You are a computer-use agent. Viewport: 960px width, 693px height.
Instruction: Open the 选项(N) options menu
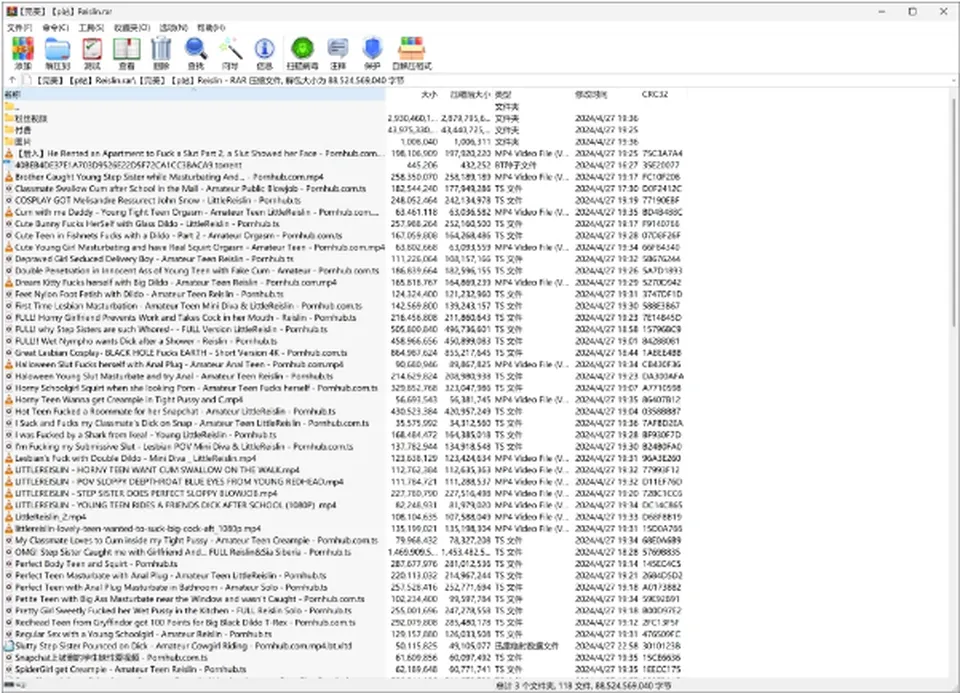pyautogui.click(x=173, y=28)
